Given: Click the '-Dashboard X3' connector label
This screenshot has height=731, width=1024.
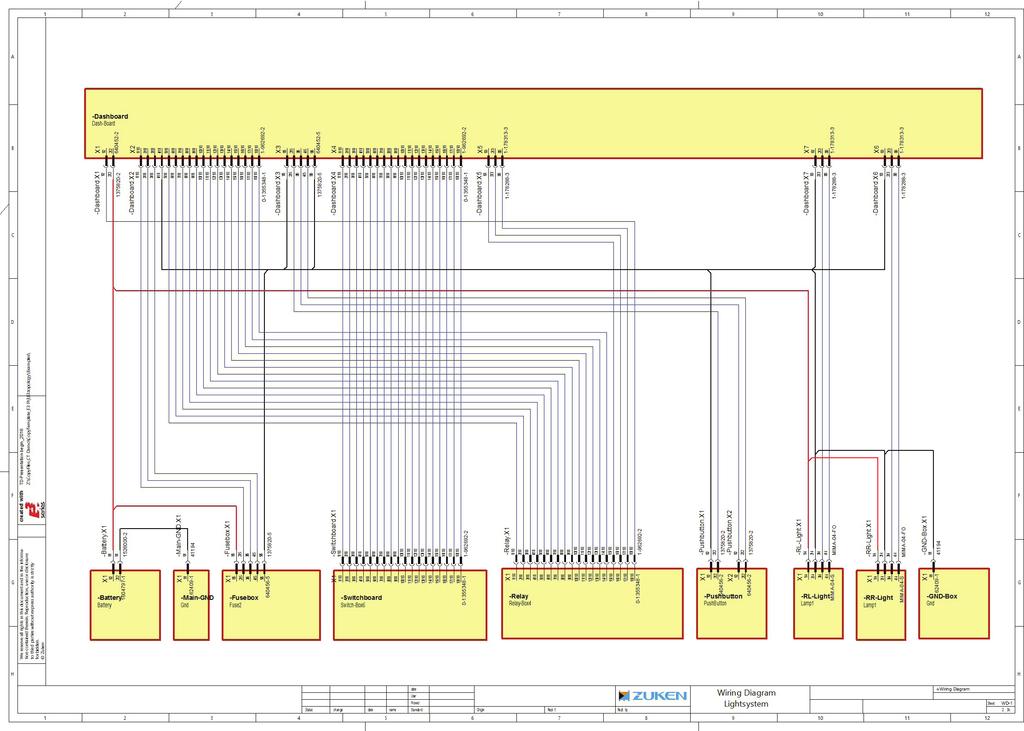Looking at the screenshot, I should 278,193.
